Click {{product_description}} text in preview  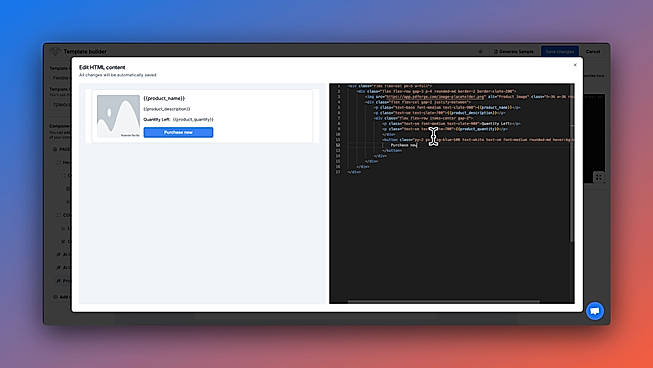coord(167,109)
